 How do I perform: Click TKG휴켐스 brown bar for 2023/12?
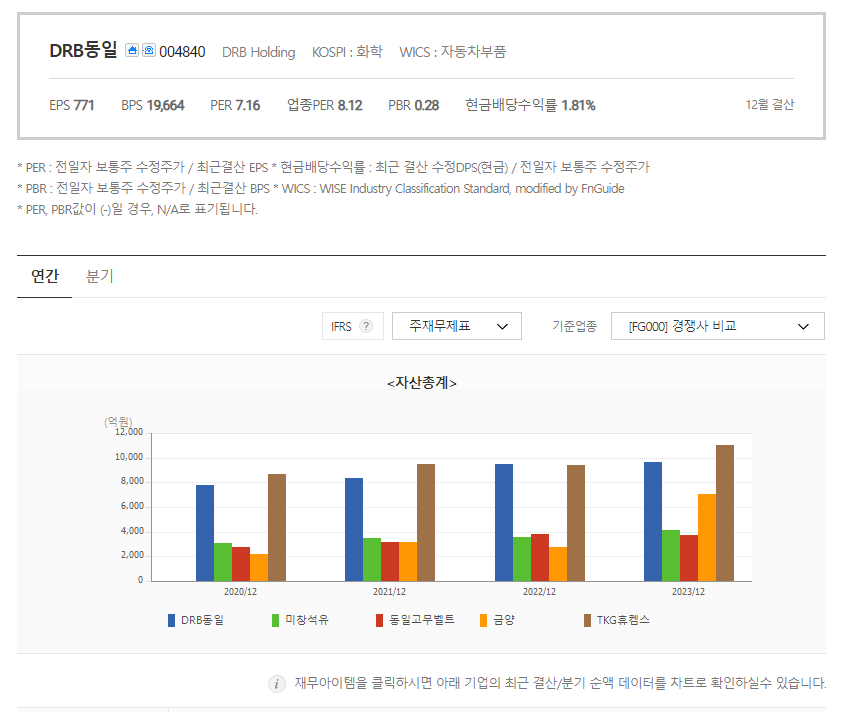pyautogui.click(x=725, y=513)
